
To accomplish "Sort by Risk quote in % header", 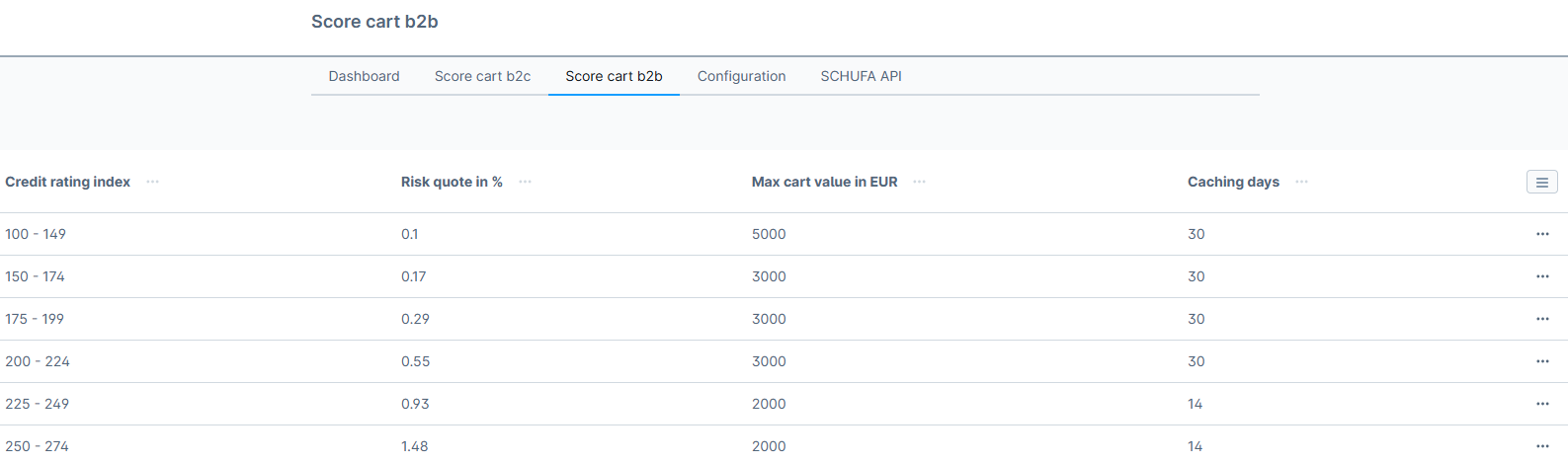I will (452, 182).
